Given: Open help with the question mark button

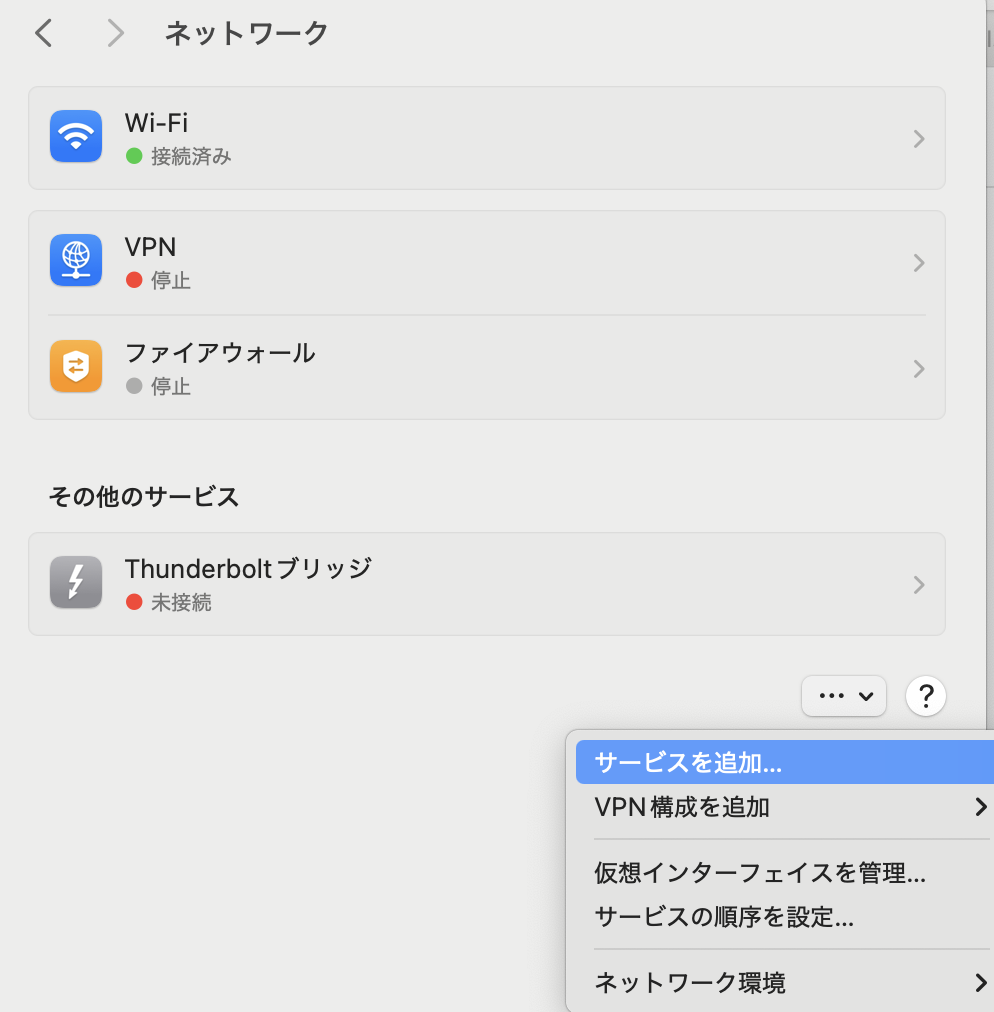Looking at the screenshot, I should click(926, 696).
